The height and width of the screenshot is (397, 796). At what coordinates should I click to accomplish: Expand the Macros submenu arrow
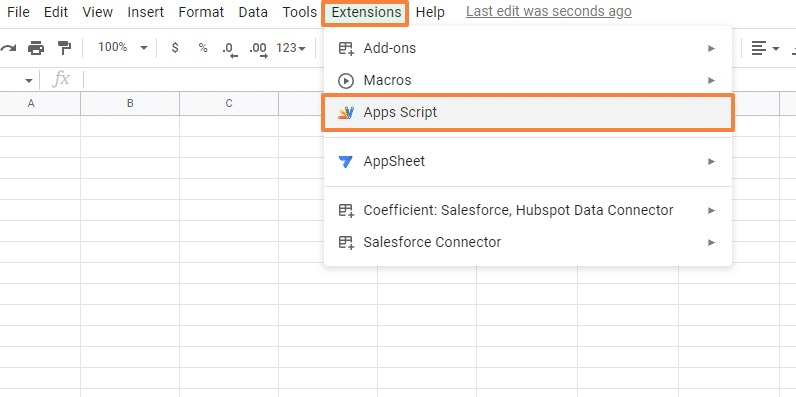point(711,80)
